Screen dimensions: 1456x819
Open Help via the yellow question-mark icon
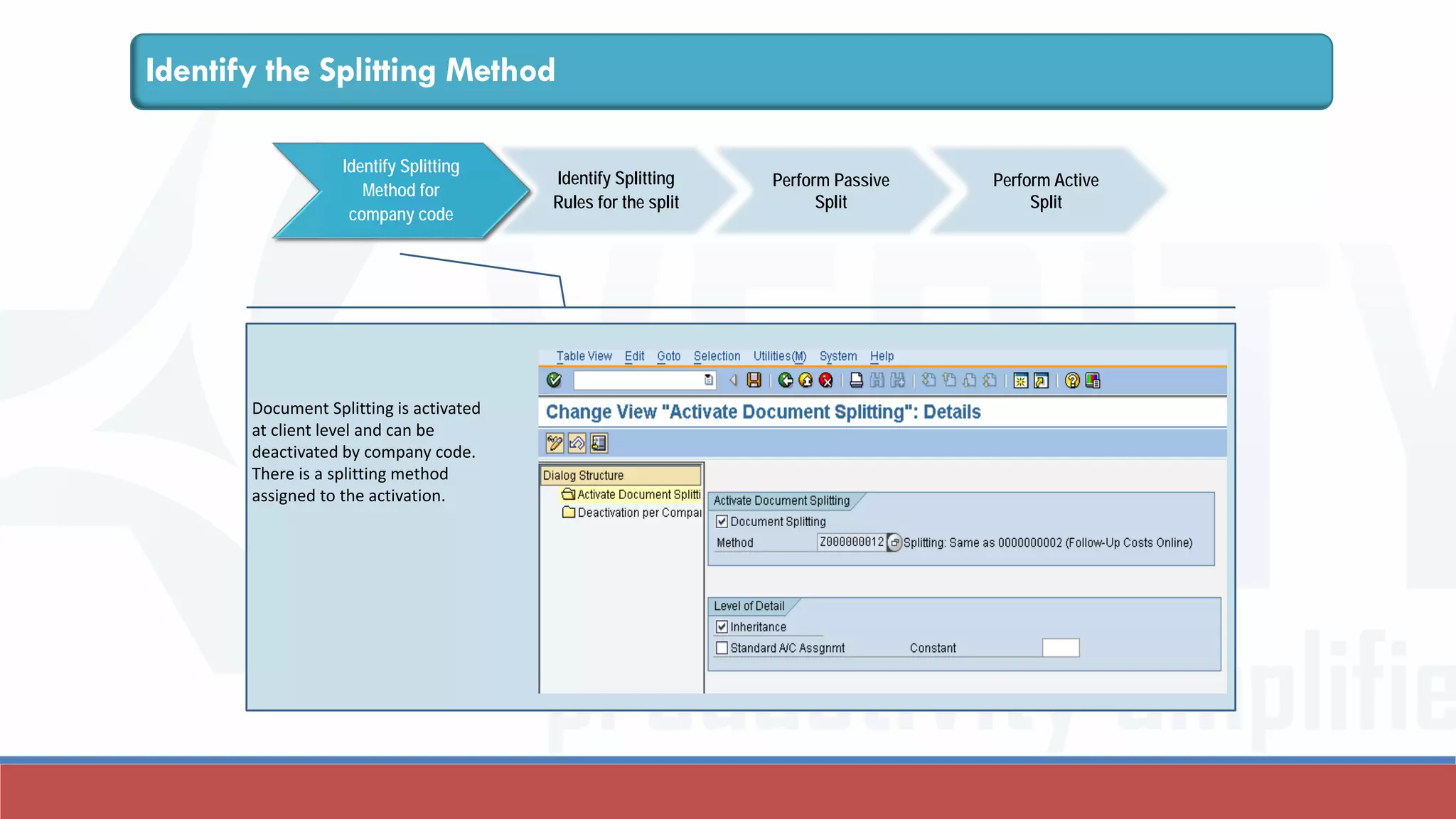(x=1072, y=380)
